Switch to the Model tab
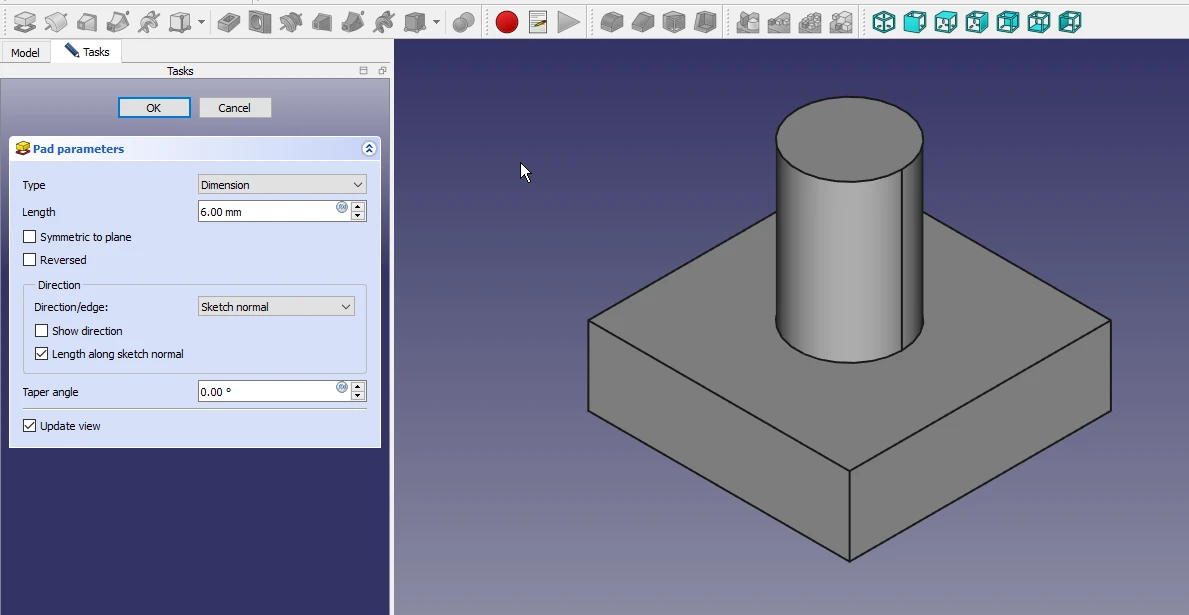Image resolution: width=1189 pixels, height=615 pixels. coord(25,52)
